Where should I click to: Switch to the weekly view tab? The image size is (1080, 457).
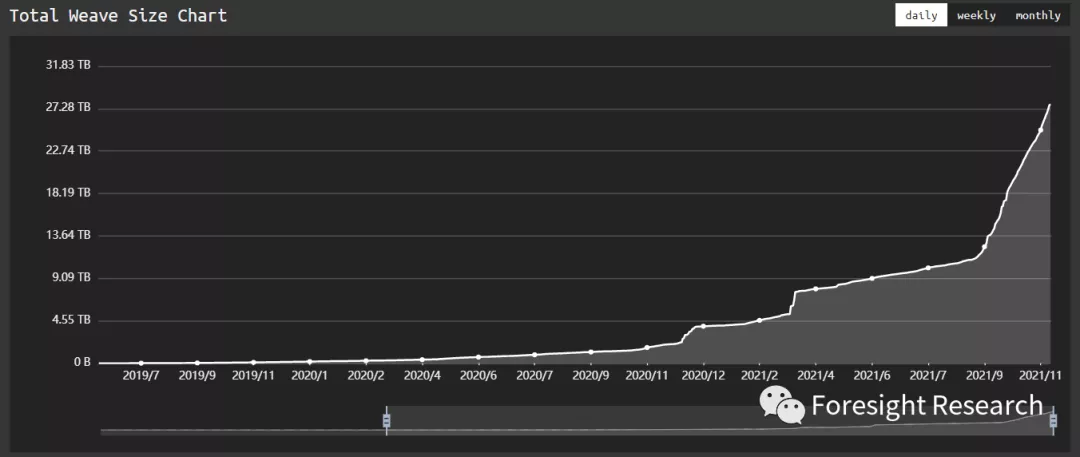(x=976, y=15)
